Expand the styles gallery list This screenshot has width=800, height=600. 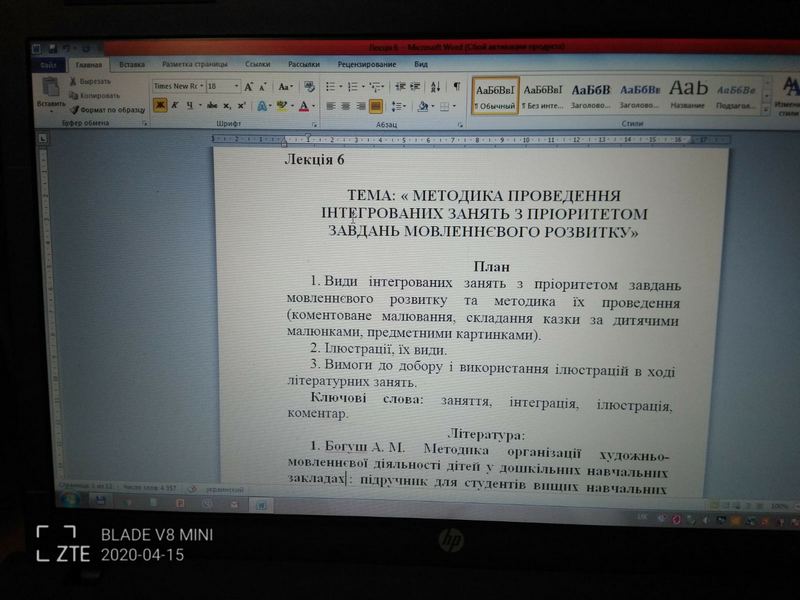tap(766, 106)
